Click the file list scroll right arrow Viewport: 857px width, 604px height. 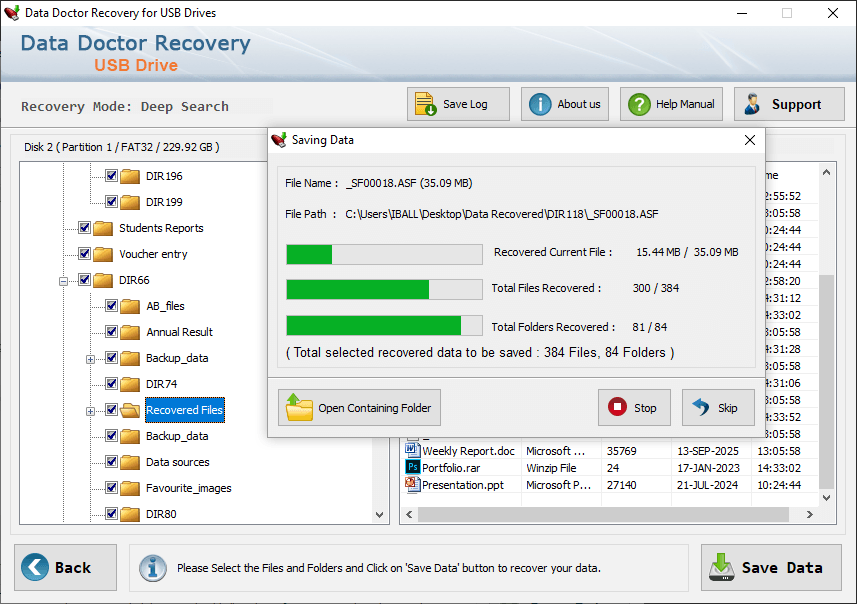click(810, 515)
